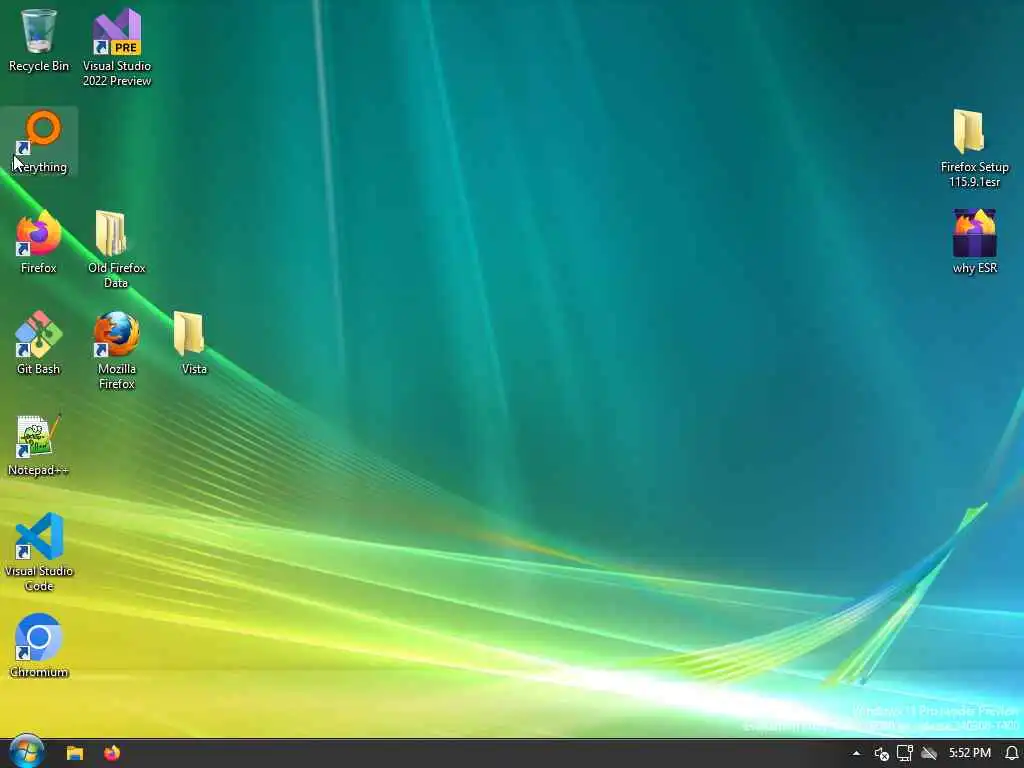Open network status tray icon
The width and height of the screenshot is (1024, 768).
pyautogui.click(x=904, y=754)
